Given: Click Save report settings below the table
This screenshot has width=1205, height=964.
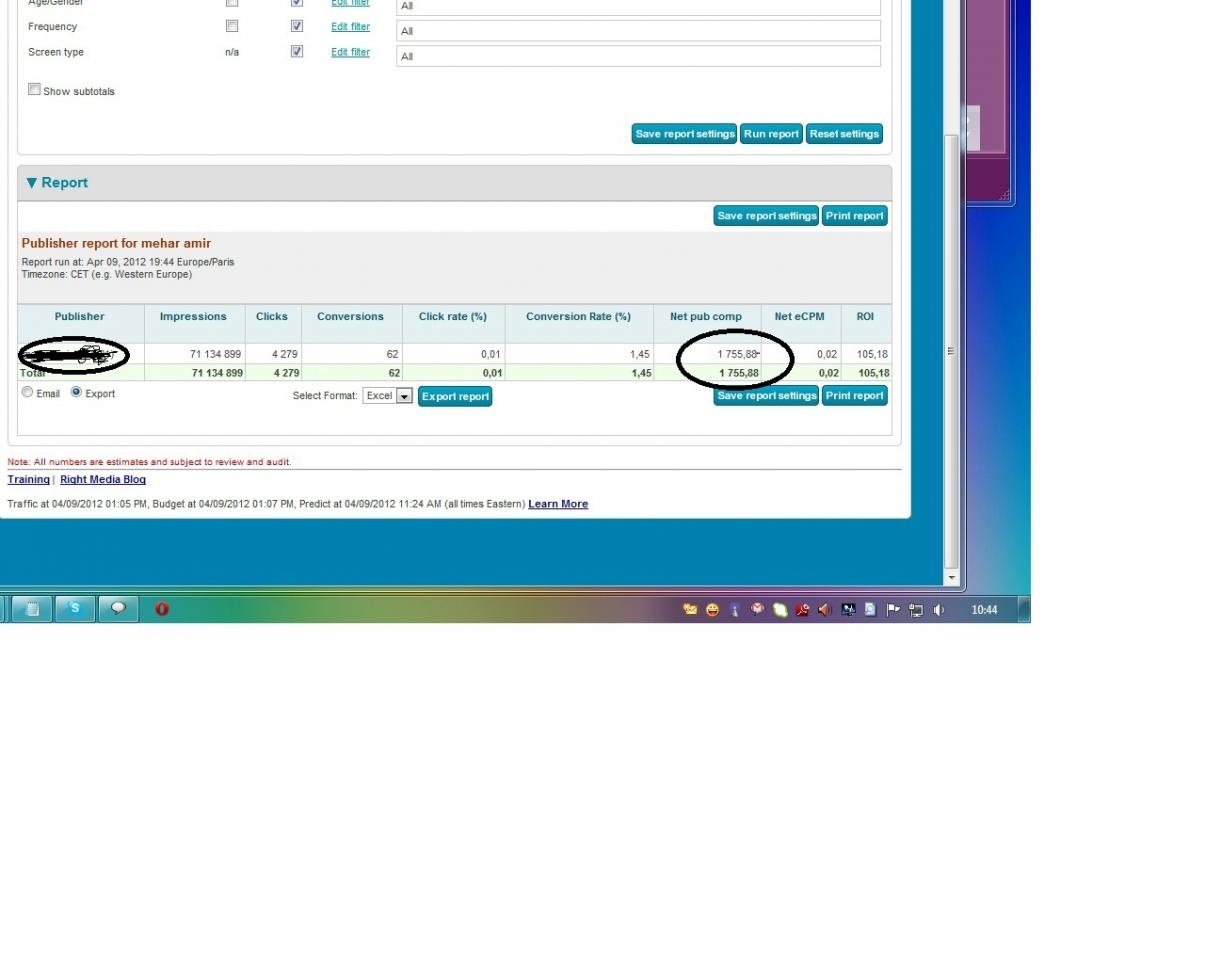Looking at the screenshot, I should [x=767, y=396].
